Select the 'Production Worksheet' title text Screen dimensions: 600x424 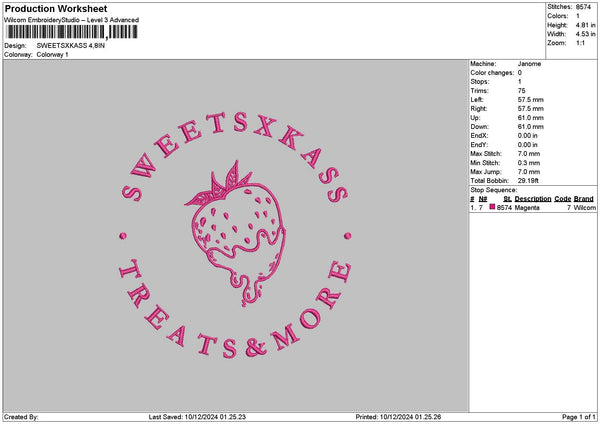coord(56,8)
